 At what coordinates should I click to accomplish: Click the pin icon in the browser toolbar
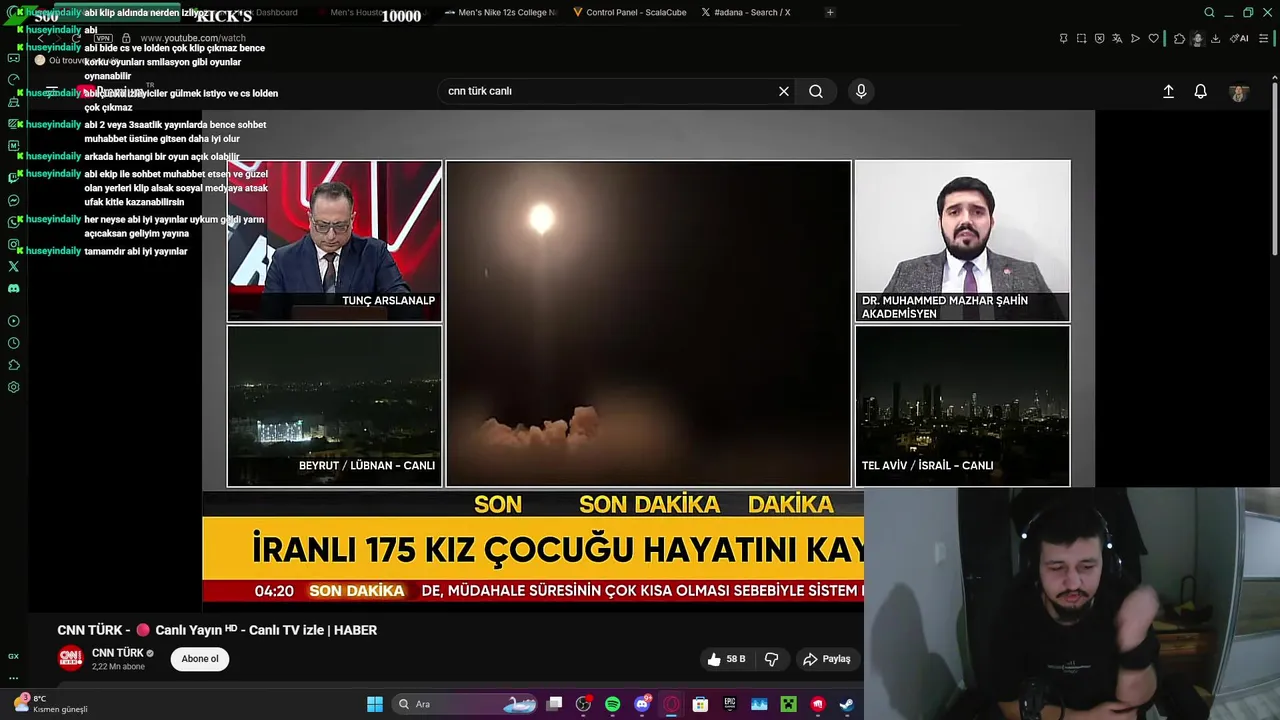click(x=1063, y=38)
